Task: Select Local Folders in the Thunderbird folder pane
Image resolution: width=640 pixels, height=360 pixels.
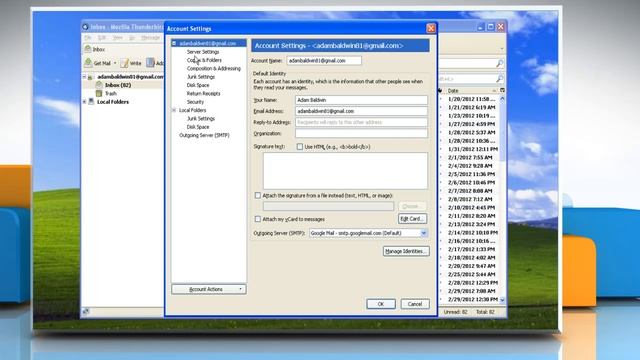Action: [x=113, y=102]
